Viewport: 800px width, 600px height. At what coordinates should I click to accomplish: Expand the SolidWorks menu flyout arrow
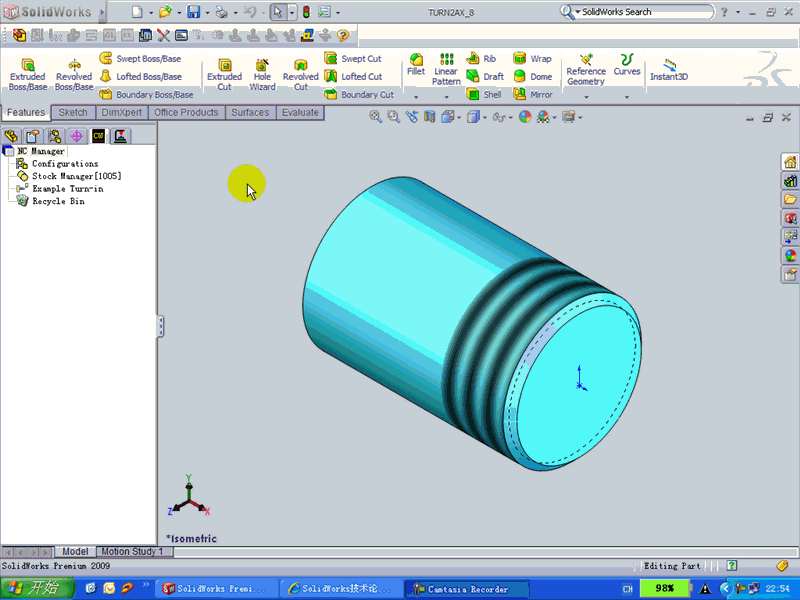(102, 12)
